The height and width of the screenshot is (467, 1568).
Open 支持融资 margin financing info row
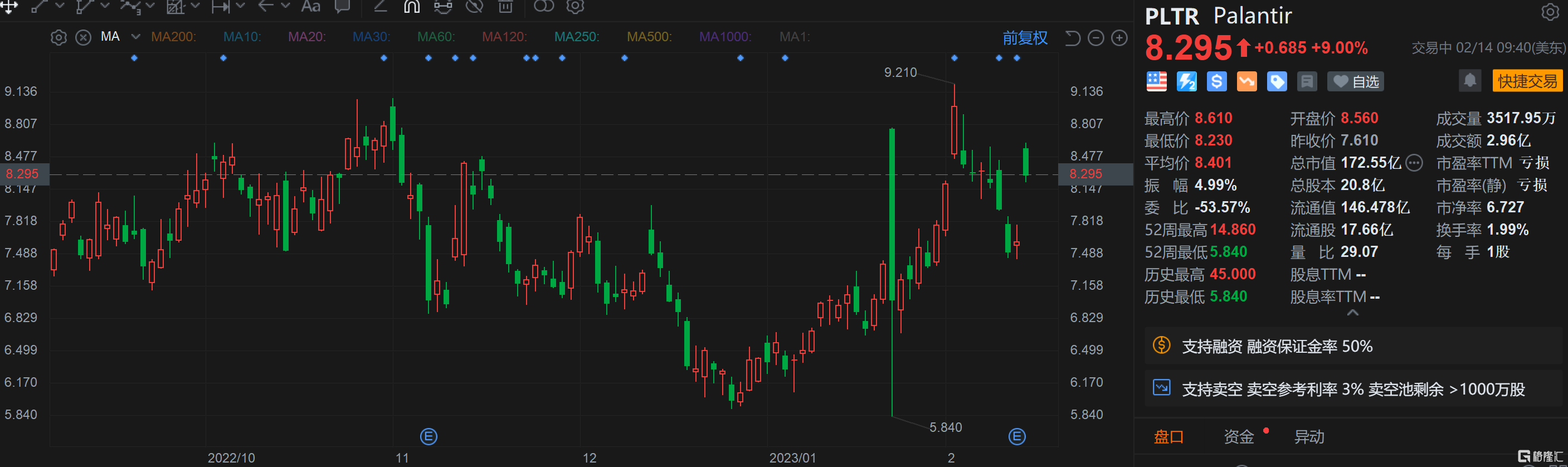click(x=1353, y=346)
